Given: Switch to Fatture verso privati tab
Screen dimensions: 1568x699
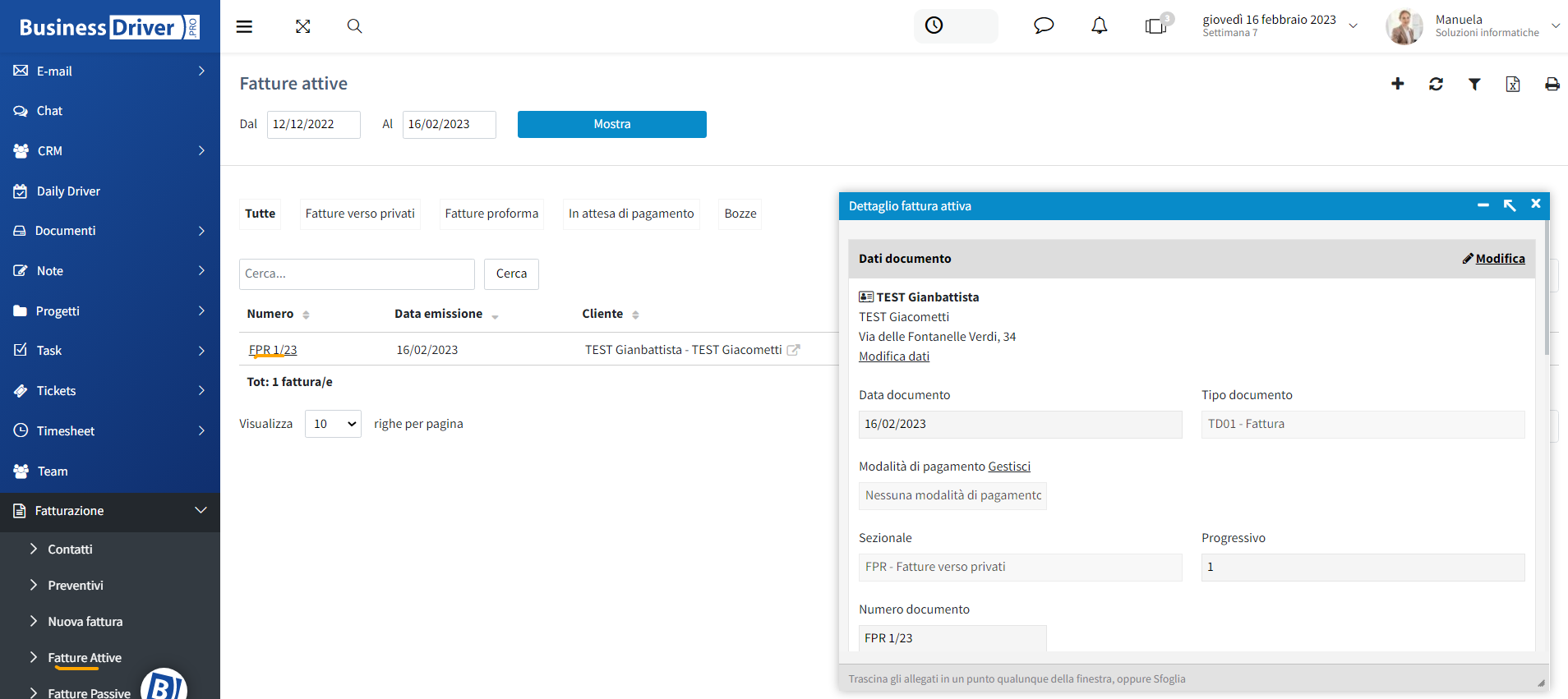Looking at the screenshot, I should tap(360, 214).
